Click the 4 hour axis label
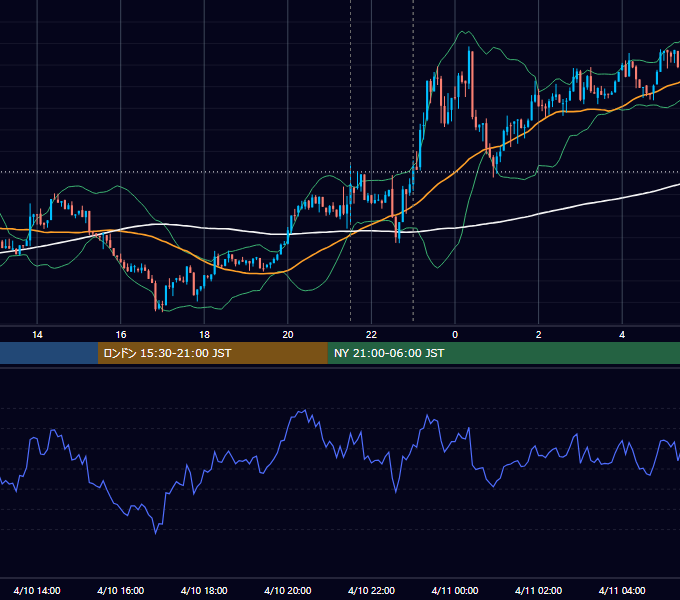The image size is (680, 600). pyautogui.click(x=622, y=335)
